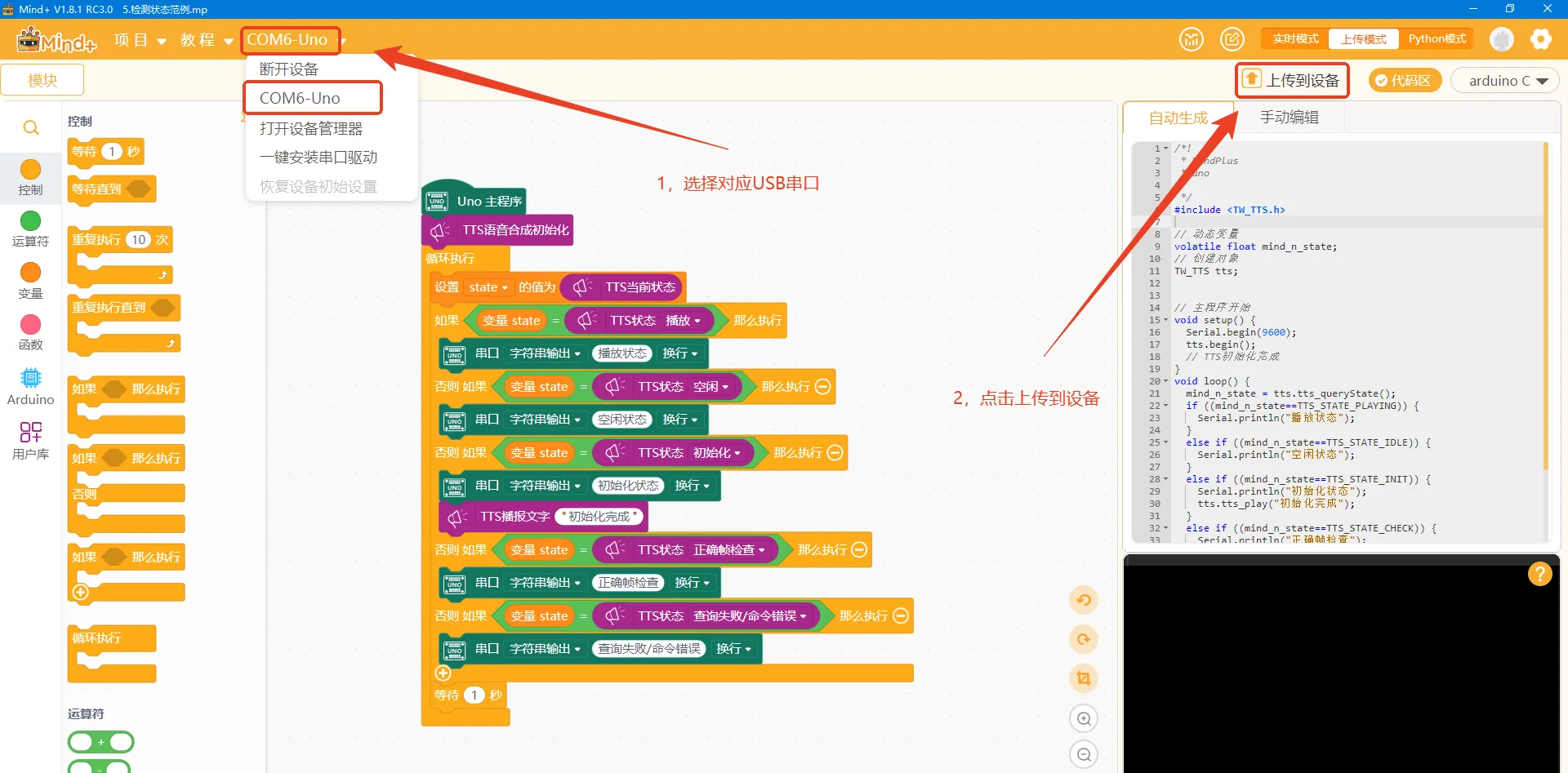The image size is (1568, 773).
Task: Switch to 实时模式 real-time mode
Action: [x=1295, y=39]
